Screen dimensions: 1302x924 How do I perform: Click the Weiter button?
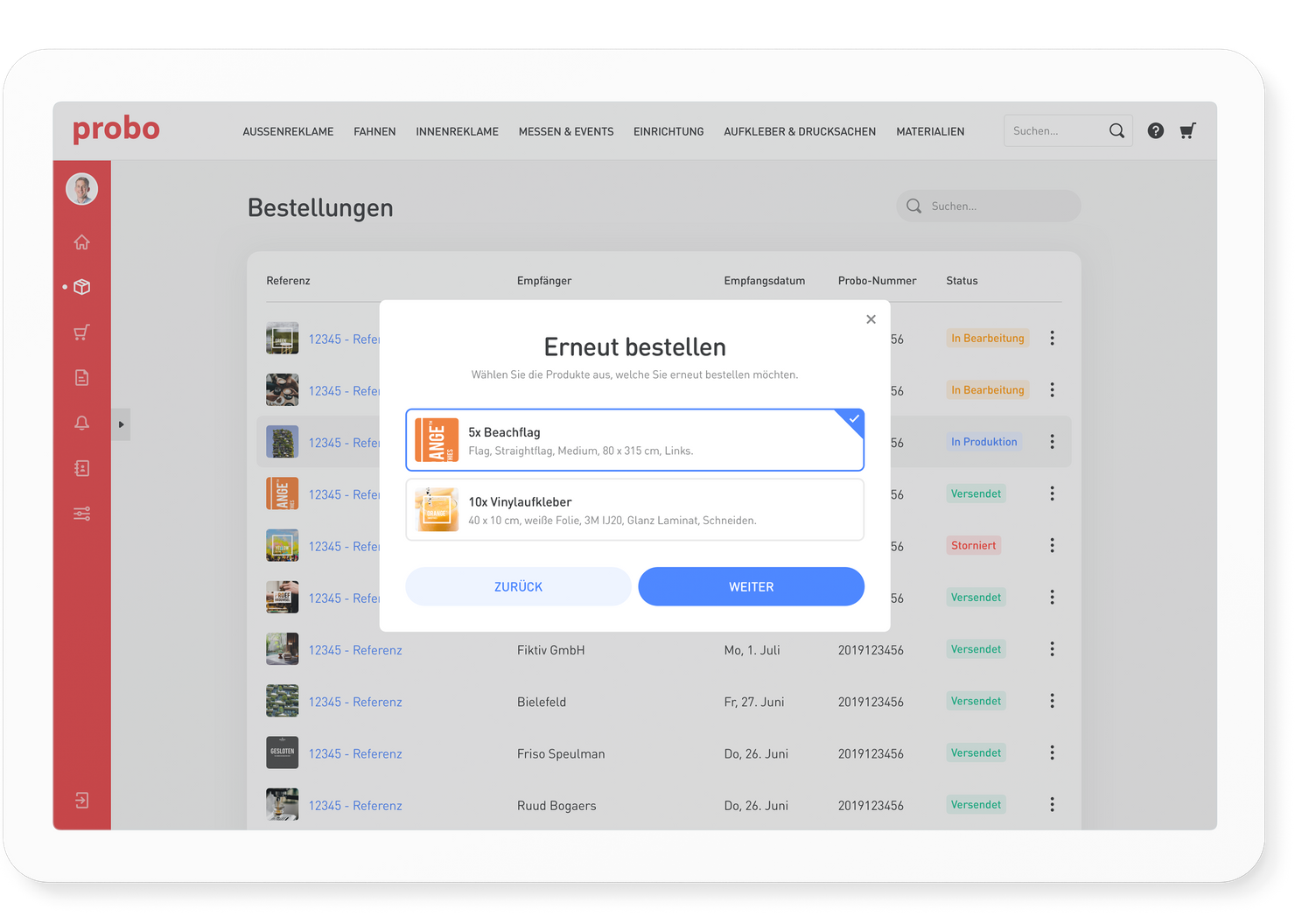pos(751,586)
